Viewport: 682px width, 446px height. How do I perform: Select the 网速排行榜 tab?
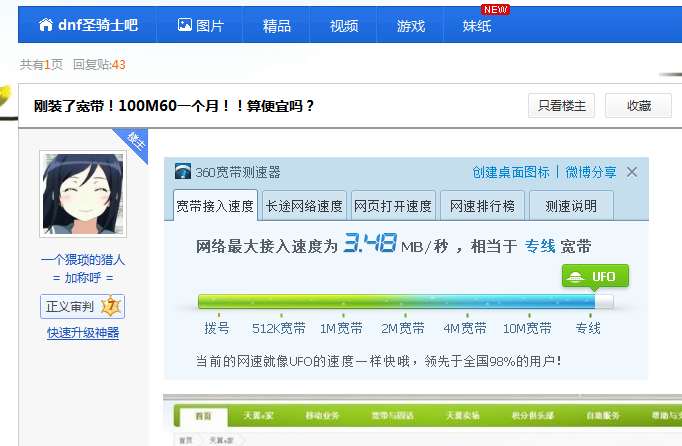point(482,205)
